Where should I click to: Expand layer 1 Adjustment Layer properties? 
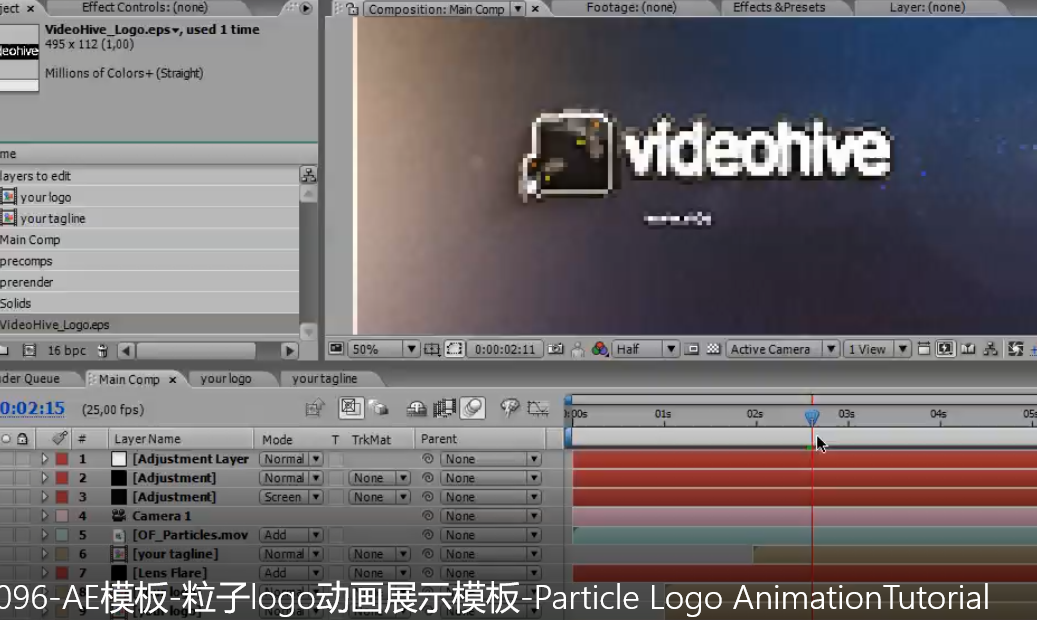click(44, 459)
